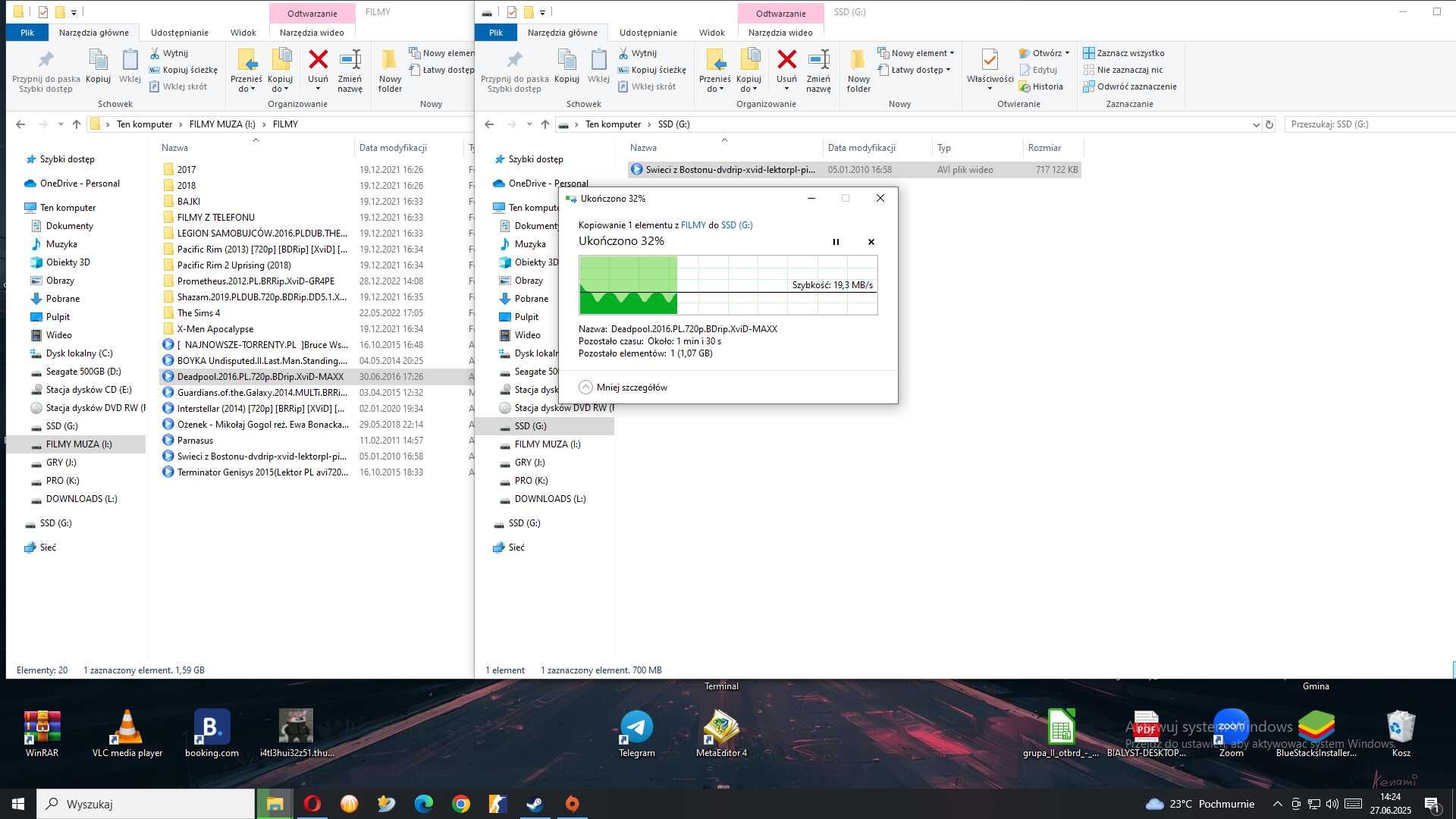Viewport: 1456px width, 819px height.
Task: Expand Otwórz dropdown in SSD (G:) ribbon
Action: pyautogui.click(x=1044, y=53)
